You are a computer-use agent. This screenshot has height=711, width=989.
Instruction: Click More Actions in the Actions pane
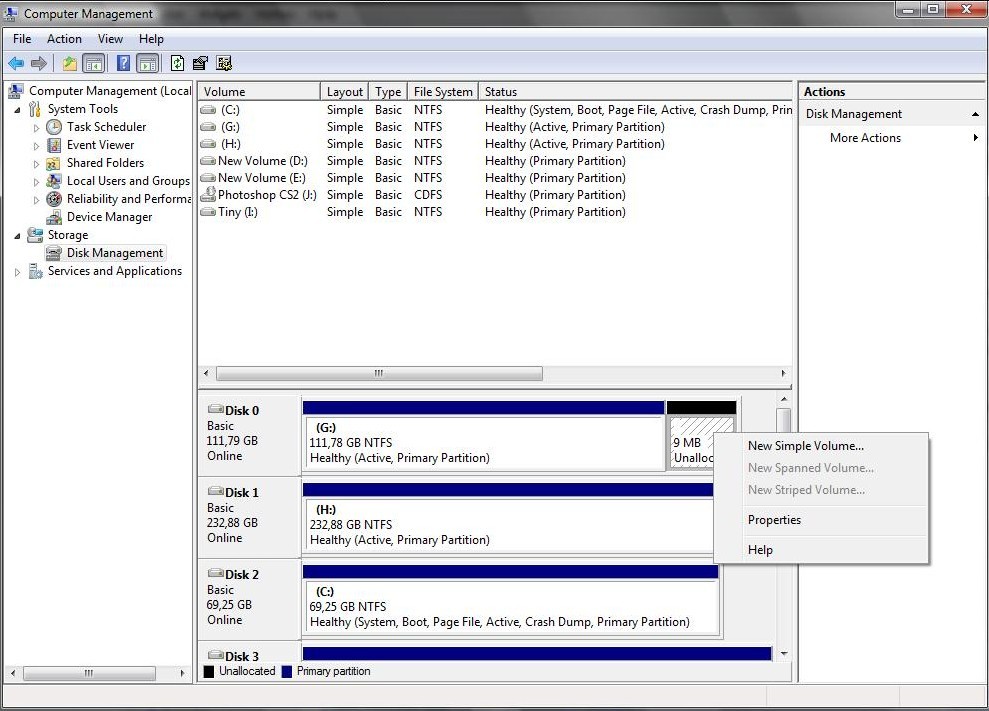tap(865, 138)
